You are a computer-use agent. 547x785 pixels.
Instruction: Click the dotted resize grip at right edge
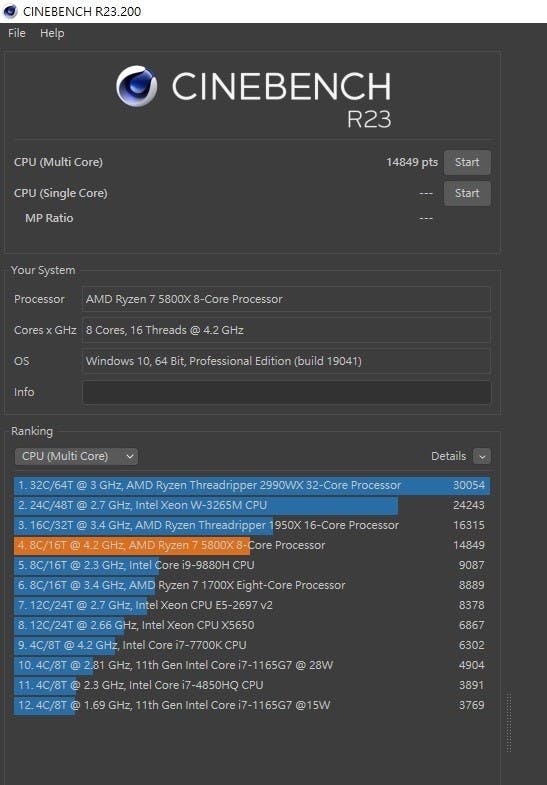click(509, 723)
